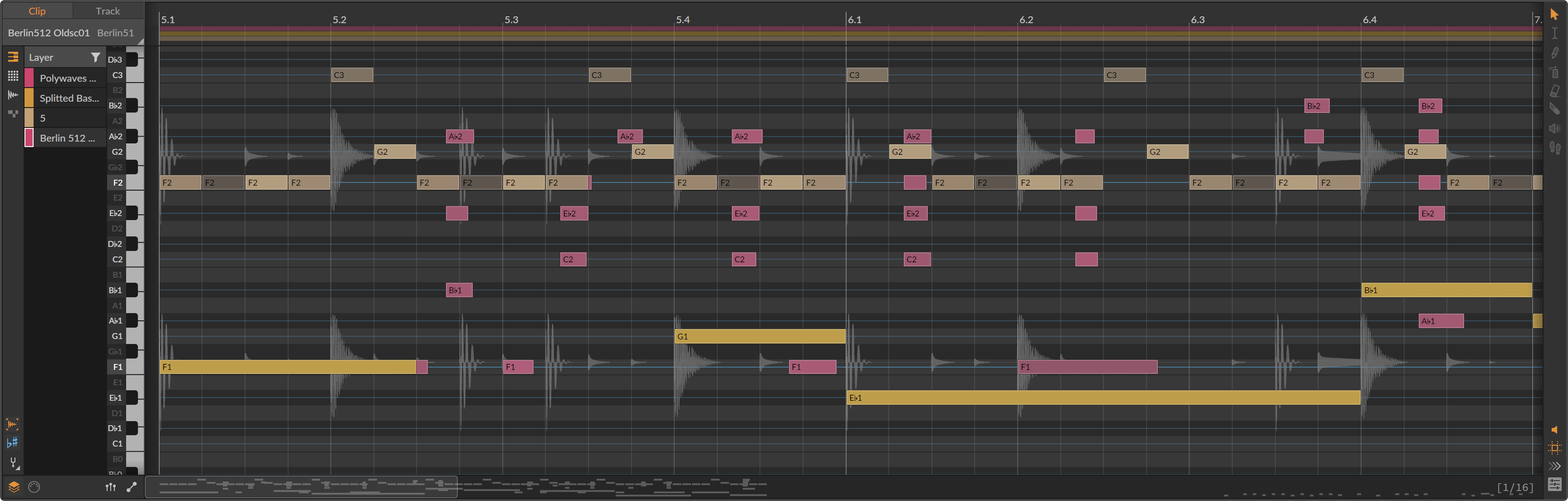Toggle the layered editing mode at bottom left
Image resolution: width=1568 pixels, height=501 pixels.
click(14, 486)
